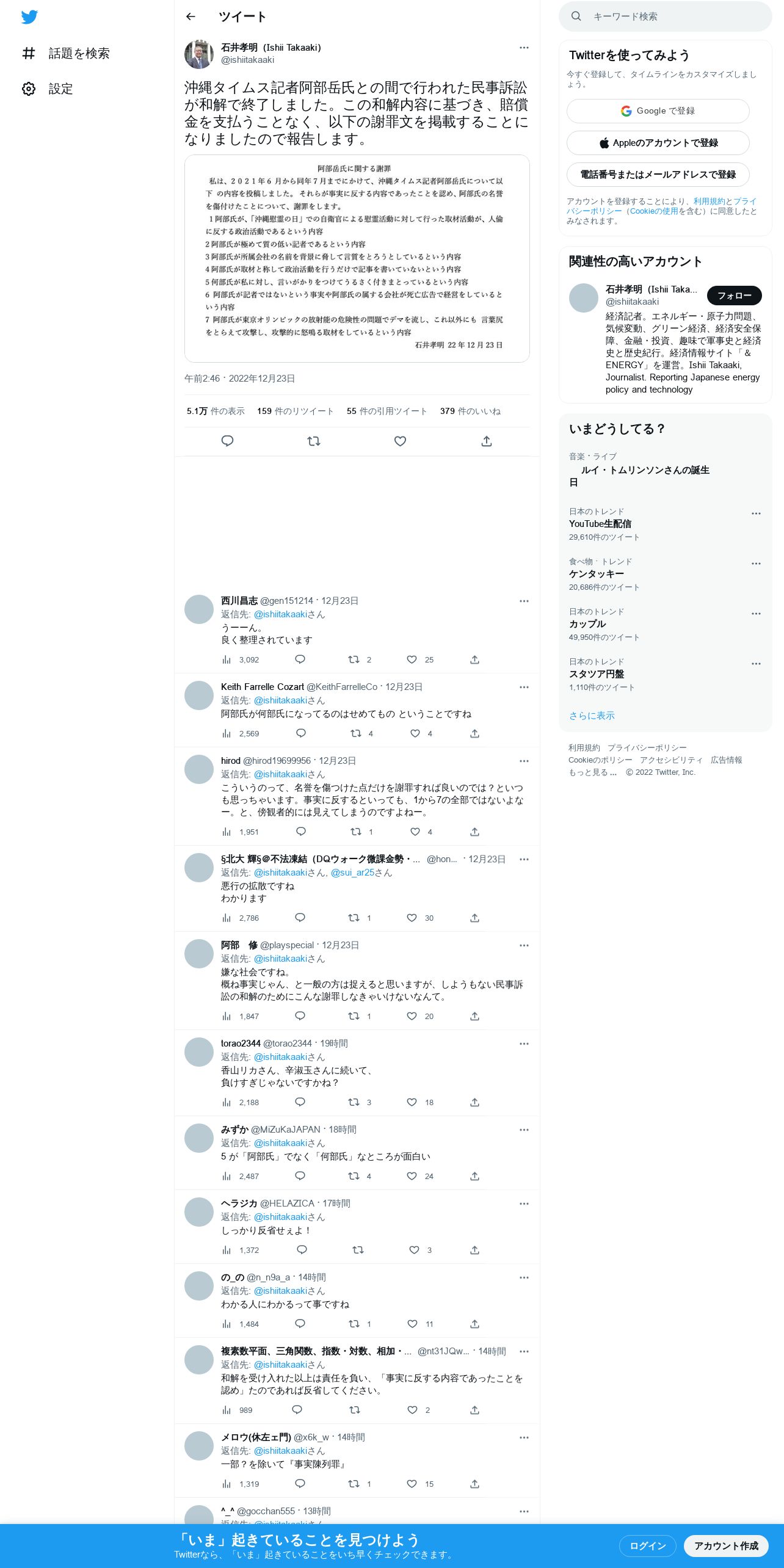
Task: Click the Twitter bird logo
Action: pos(29,16)
